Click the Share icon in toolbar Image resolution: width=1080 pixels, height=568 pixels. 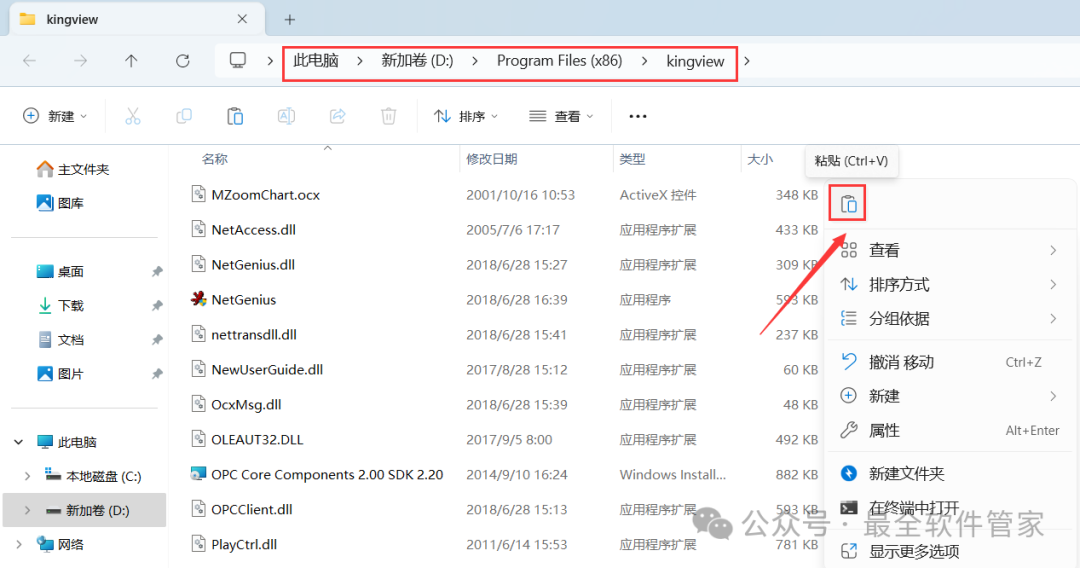point(338,116)
